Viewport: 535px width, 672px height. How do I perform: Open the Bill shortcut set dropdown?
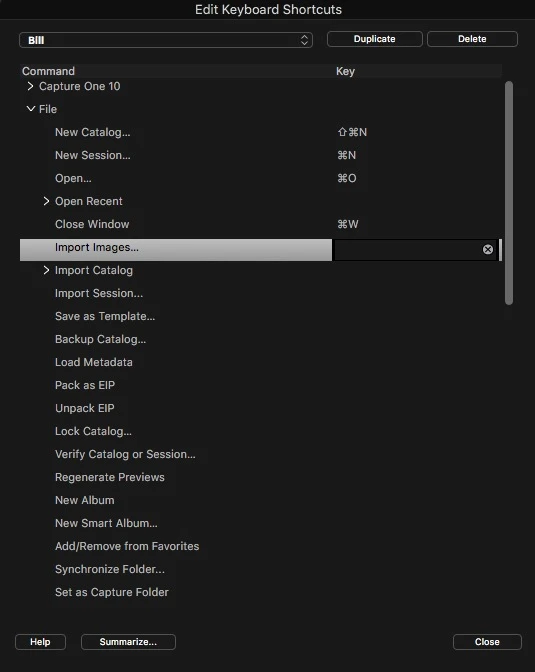166,40
